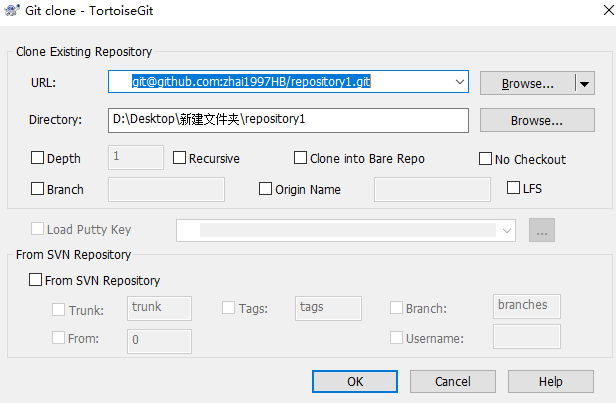
Task: Click the Browse button next to URL
Action: (x=528, y=83)
